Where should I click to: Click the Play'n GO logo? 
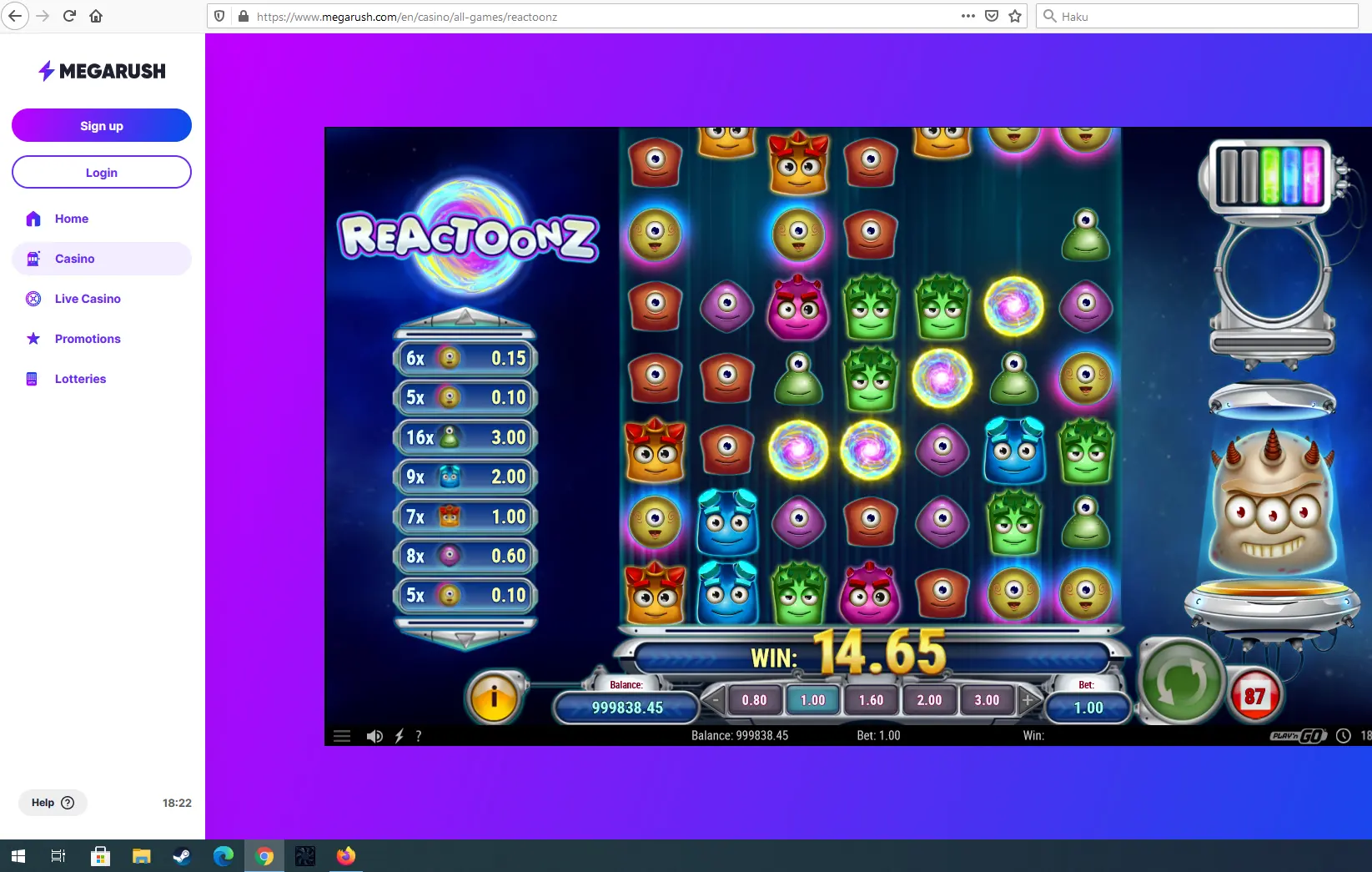click(1298, 736)
